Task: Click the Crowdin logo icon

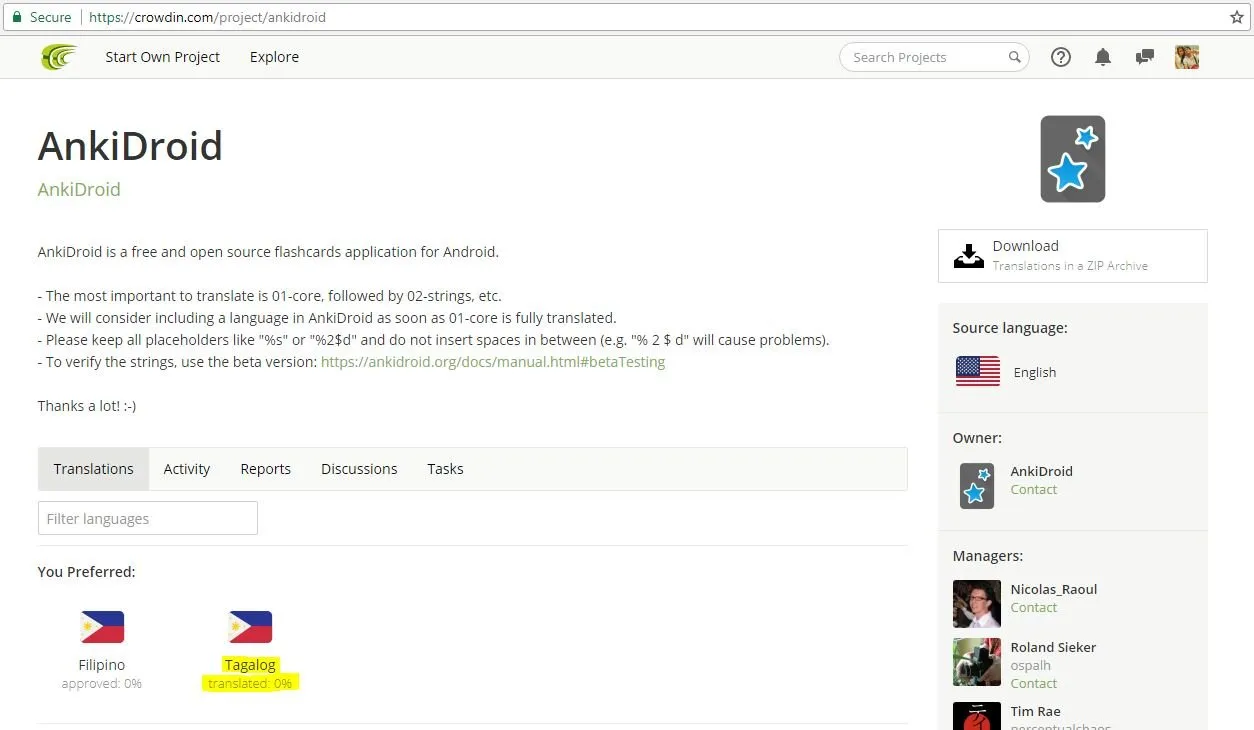Action: coord(59,57)
